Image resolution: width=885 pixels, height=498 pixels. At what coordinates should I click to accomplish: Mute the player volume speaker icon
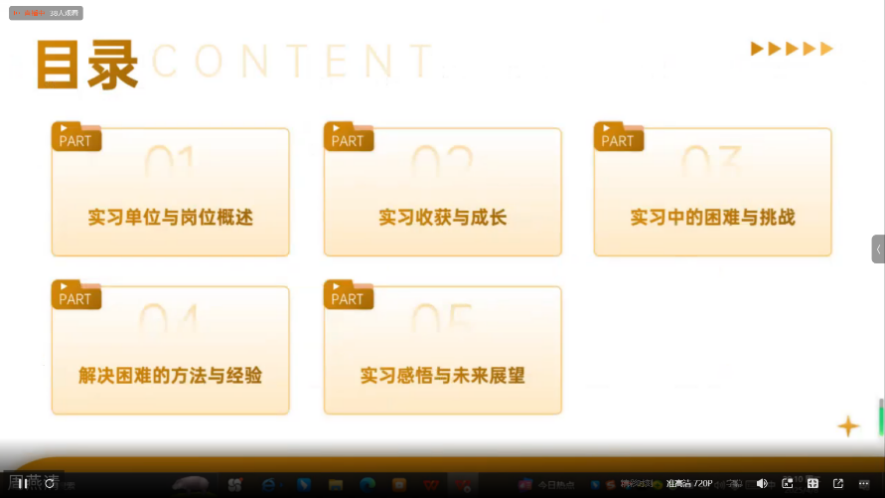pyautogui.click(x=762, y=483)
